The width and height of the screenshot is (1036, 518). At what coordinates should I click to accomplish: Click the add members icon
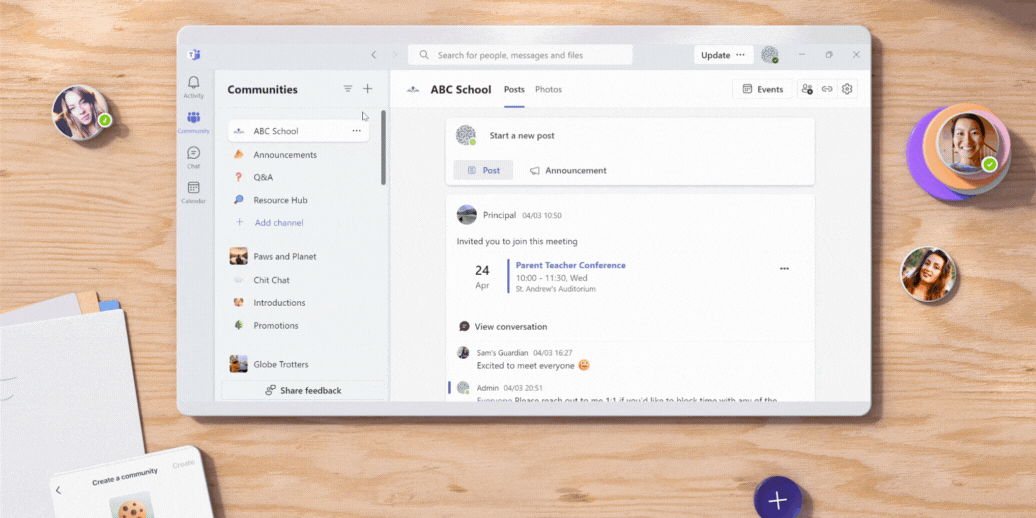[806, 89]
